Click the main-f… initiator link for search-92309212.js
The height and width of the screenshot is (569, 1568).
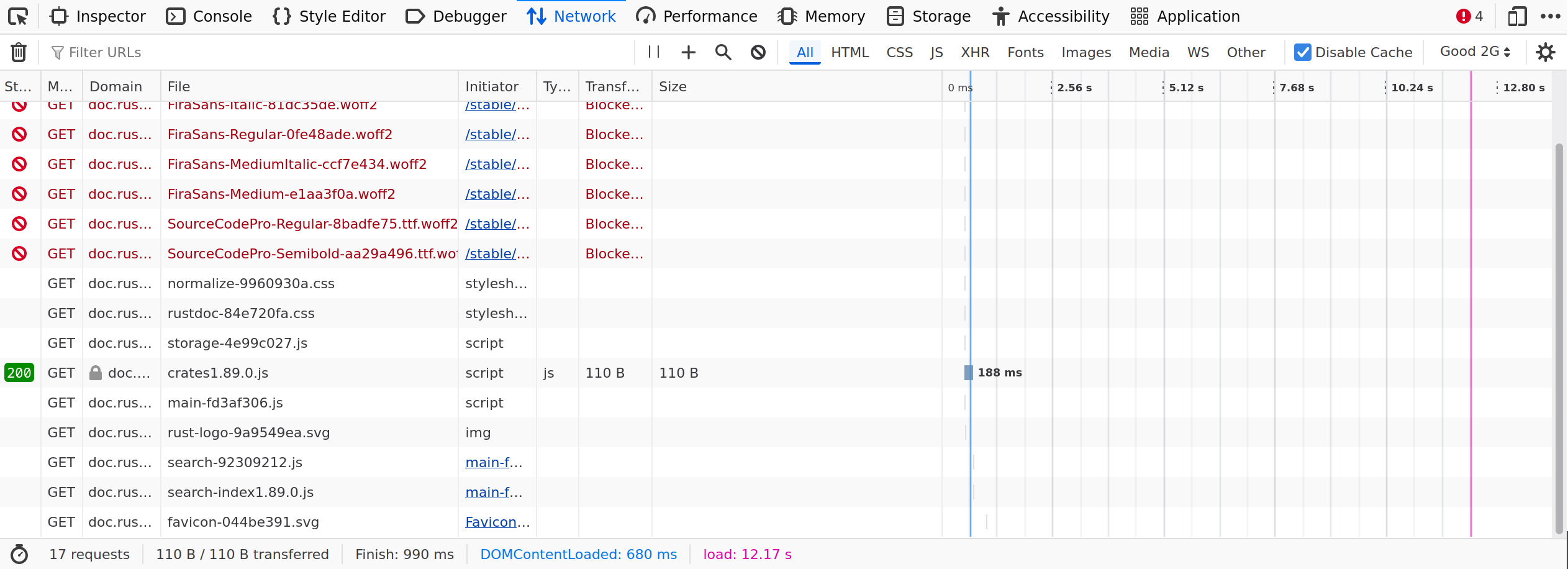tap(494, 462)
